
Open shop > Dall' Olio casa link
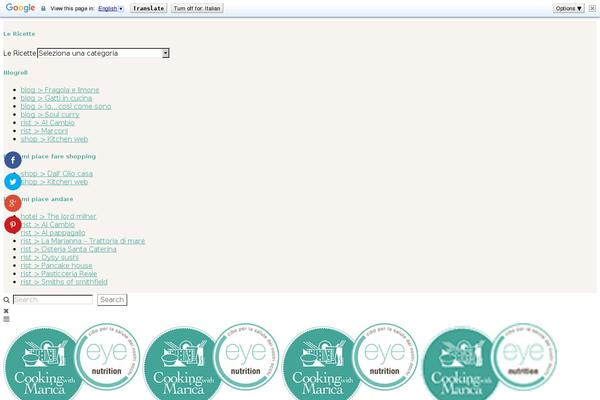57,174
